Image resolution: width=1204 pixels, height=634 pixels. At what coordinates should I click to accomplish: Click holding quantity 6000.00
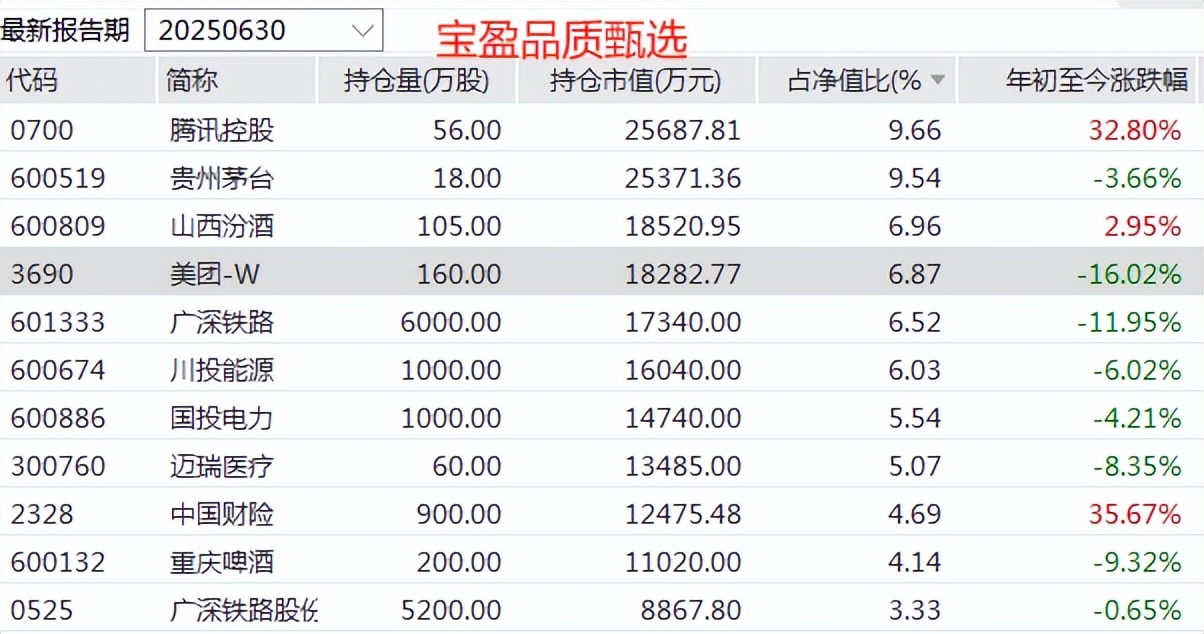coord(451,322)
